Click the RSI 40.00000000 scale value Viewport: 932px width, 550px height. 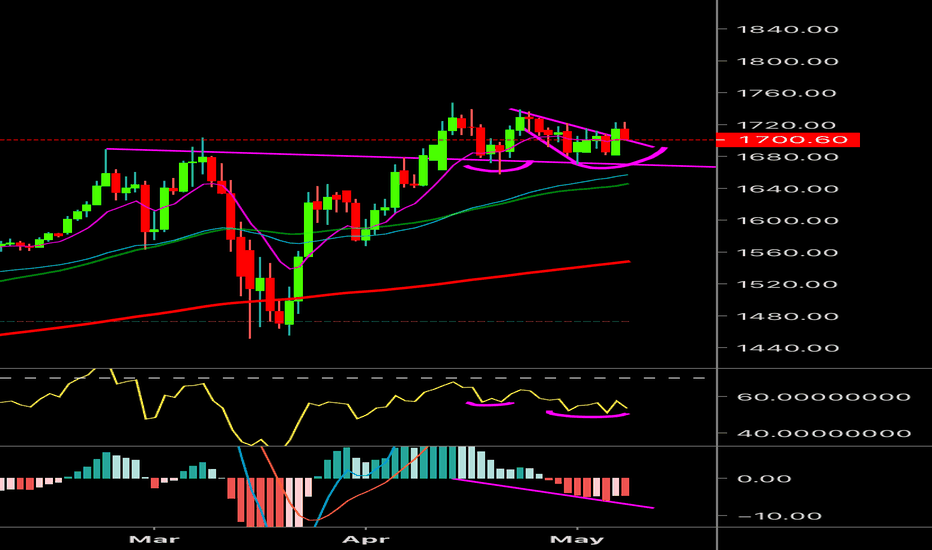pyautogui.click(x=823, y=433)
